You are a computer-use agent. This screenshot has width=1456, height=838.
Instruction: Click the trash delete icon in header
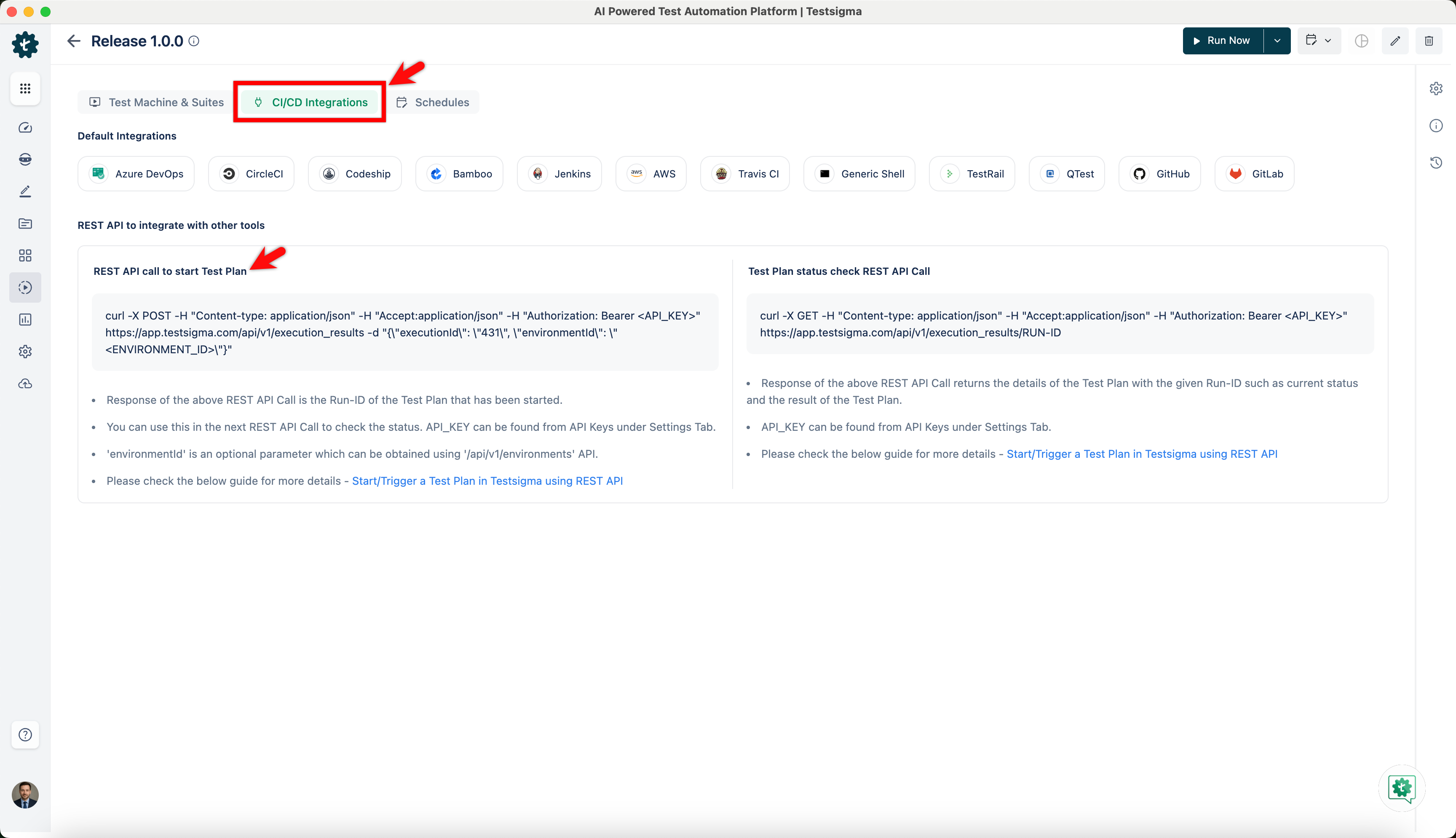tap(1428, 41)
